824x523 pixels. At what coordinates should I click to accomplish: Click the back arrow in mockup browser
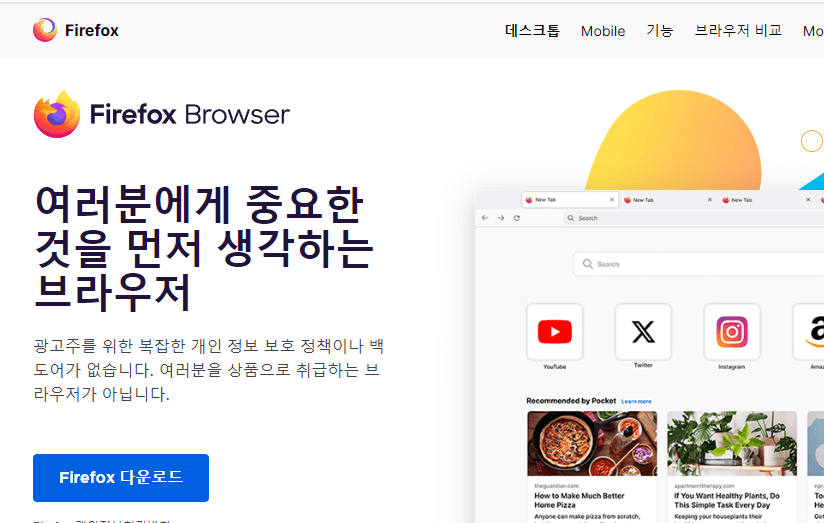tap(485, 218)
